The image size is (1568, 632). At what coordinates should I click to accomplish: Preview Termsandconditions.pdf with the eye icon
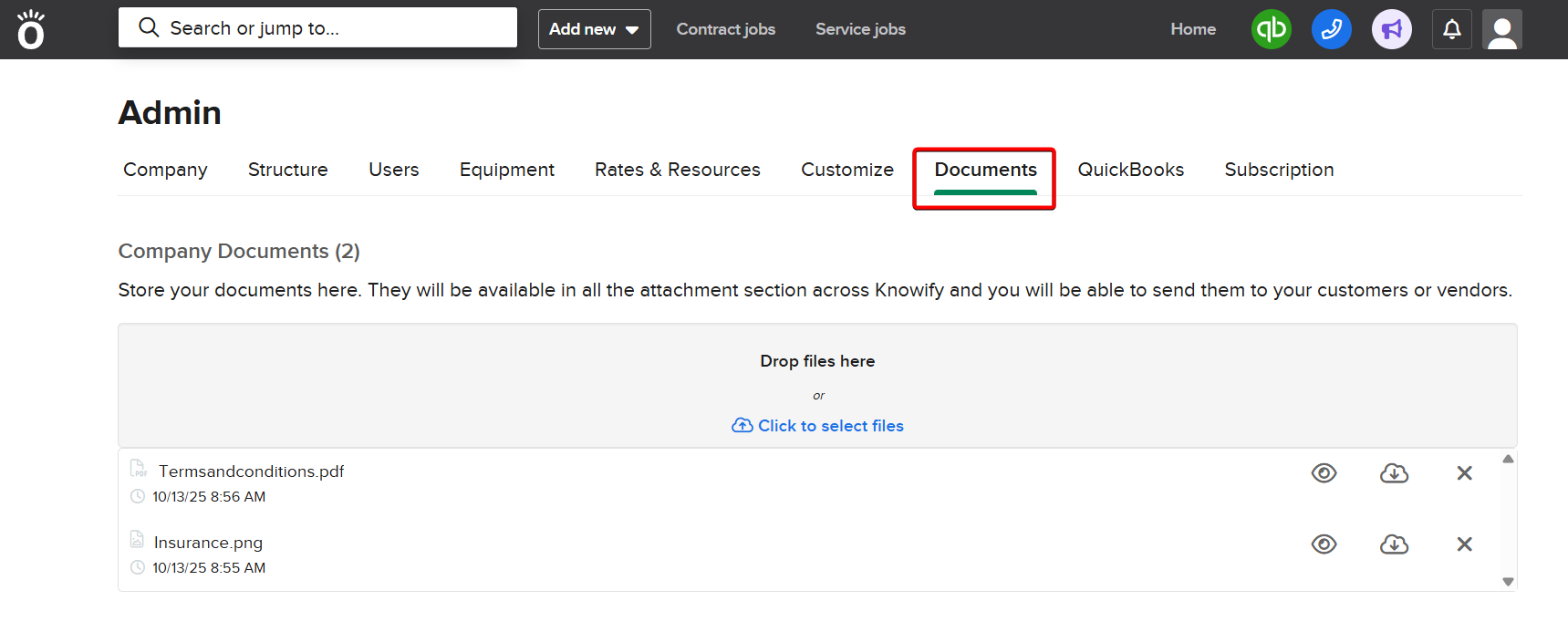pyautogui.click(x=1324, y=473)
